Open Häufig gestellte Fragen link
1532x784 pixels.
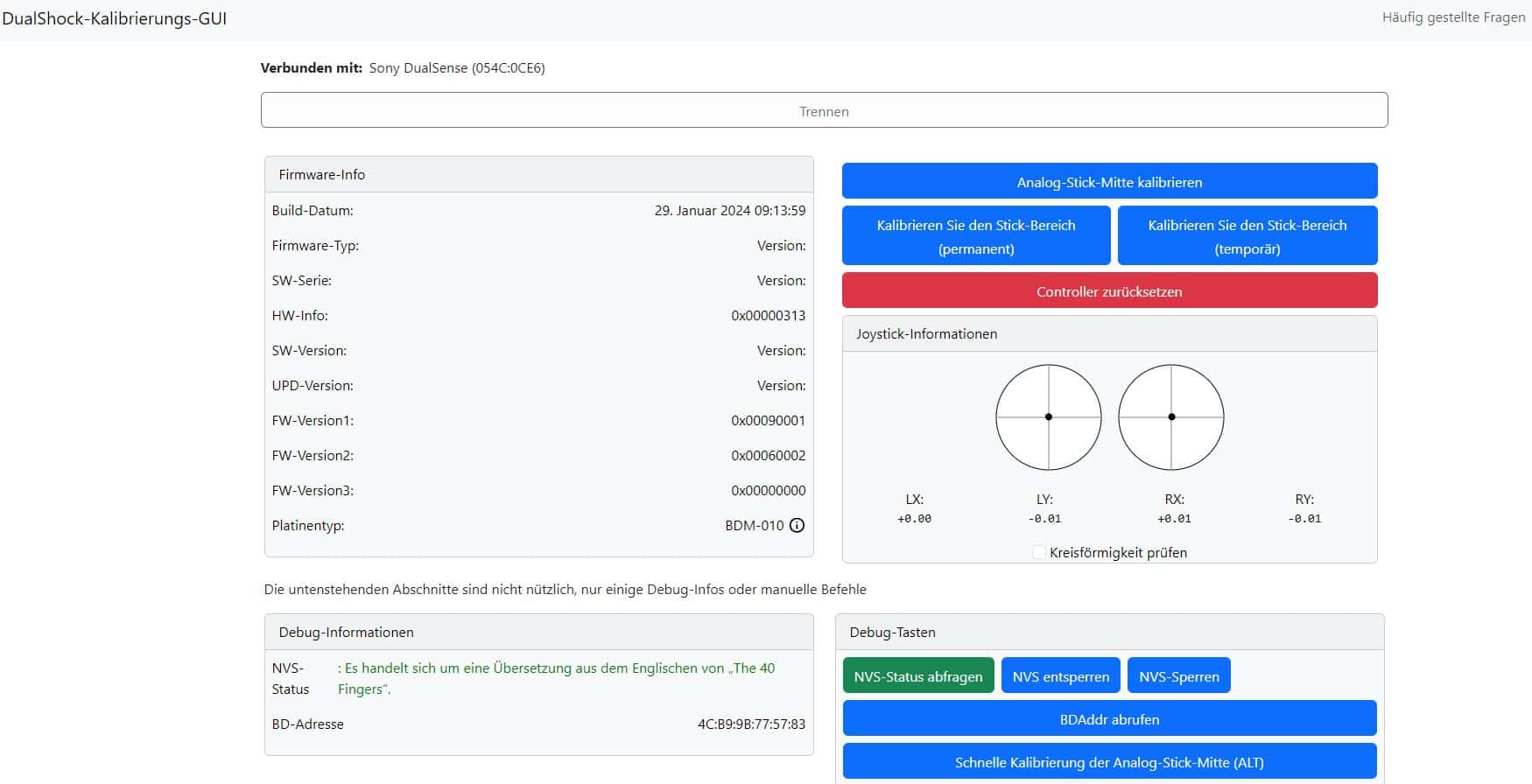pos(1453,17)
